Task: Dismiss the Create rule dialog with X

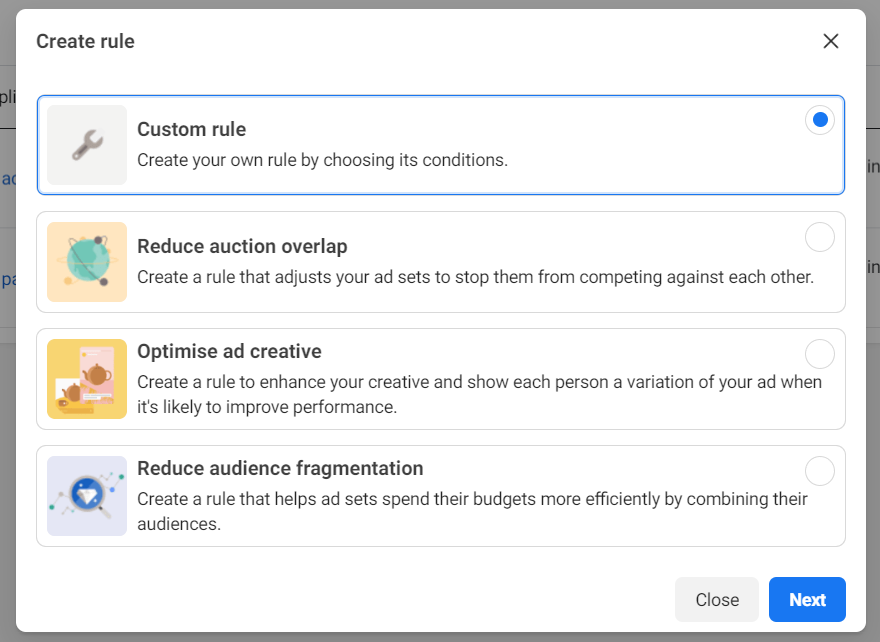Action: [830, 41]
